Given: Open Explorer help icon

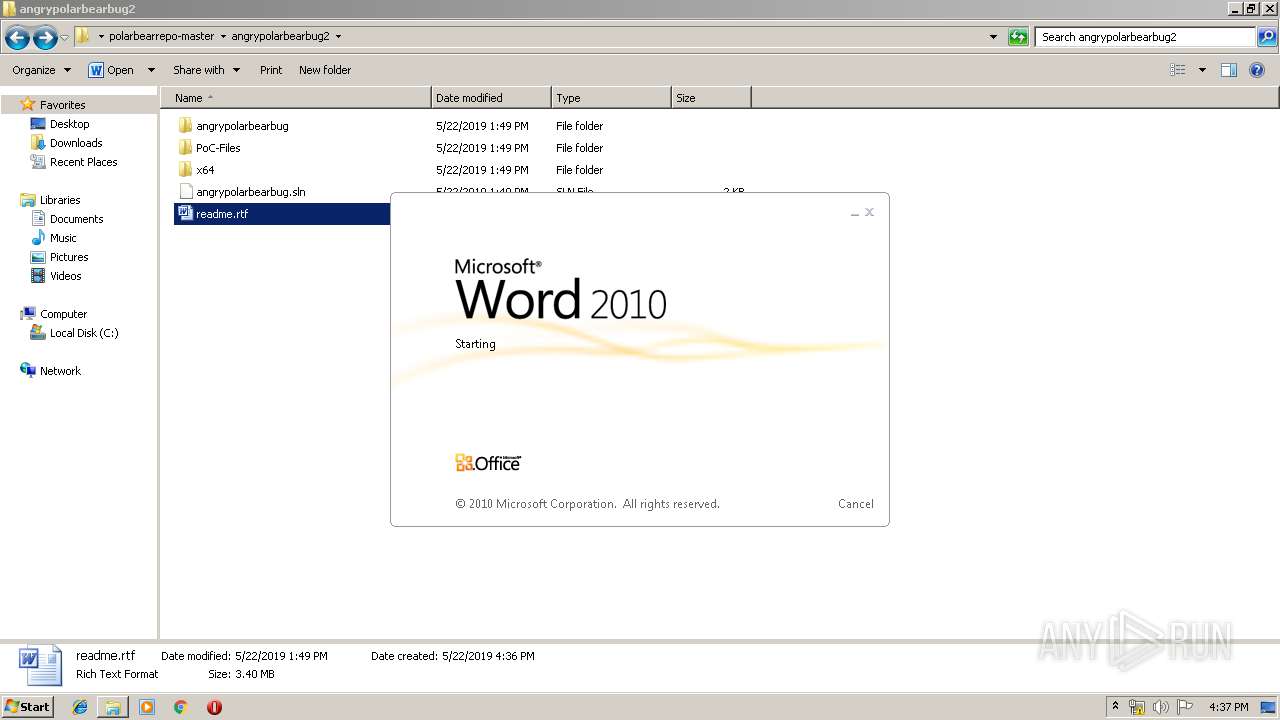Looking at the screenshot, I should tap(1258, 70).
